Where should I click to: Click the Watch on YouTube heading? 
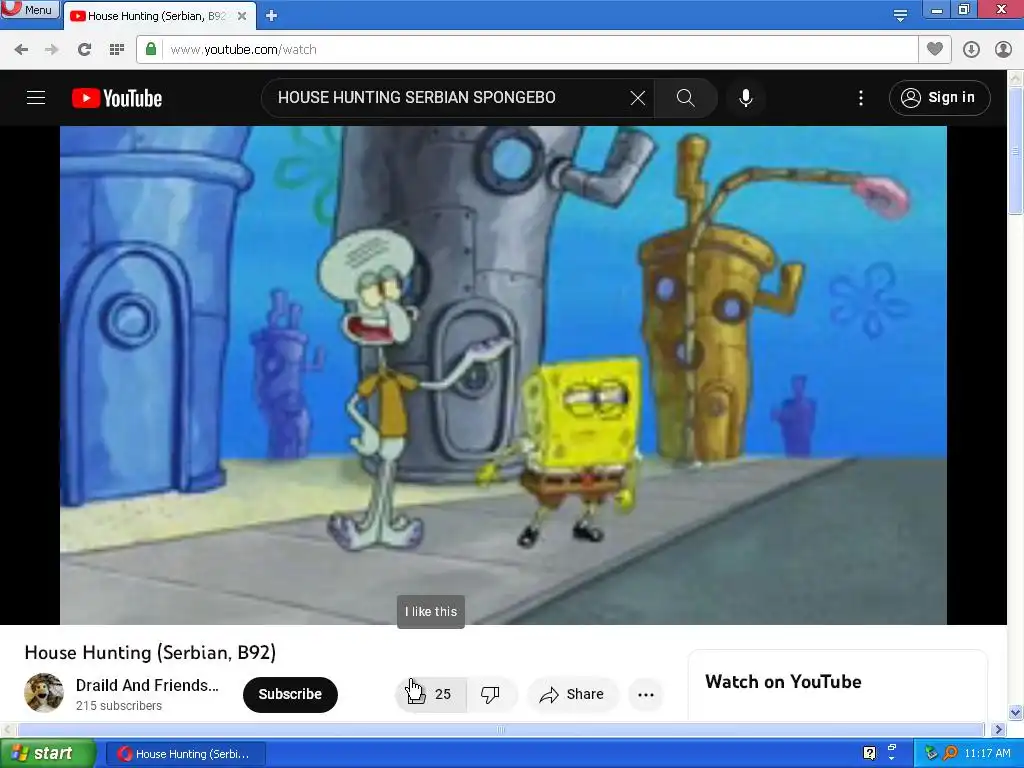pos(783,682)
